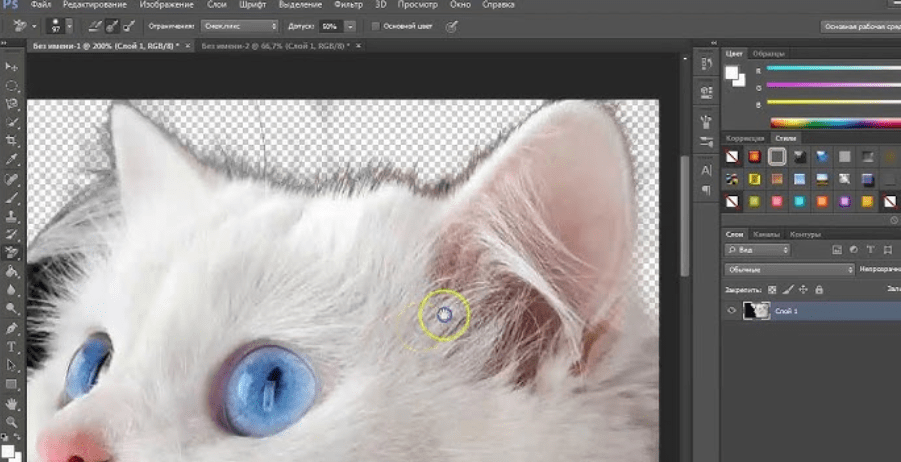Open the Редактирование menu
The height and width of the screenshot is (462, 901).
(93, 5)
